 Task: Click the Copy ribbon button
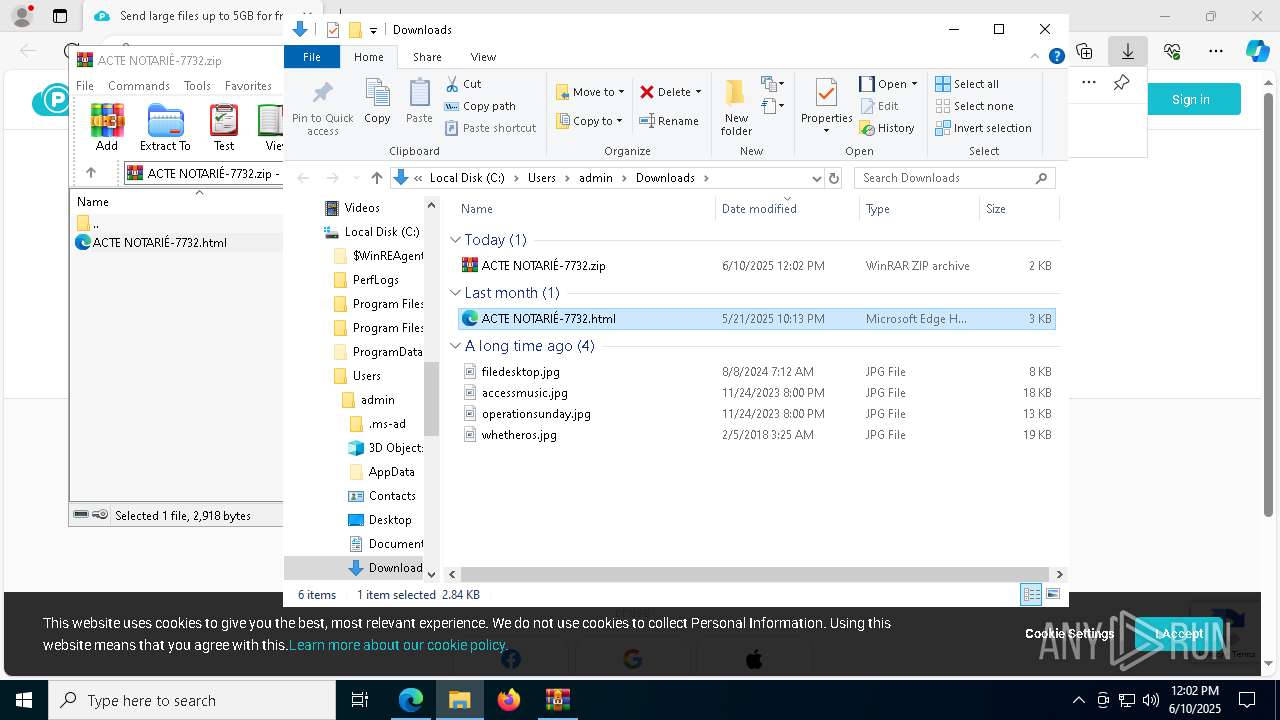(377, 102)
